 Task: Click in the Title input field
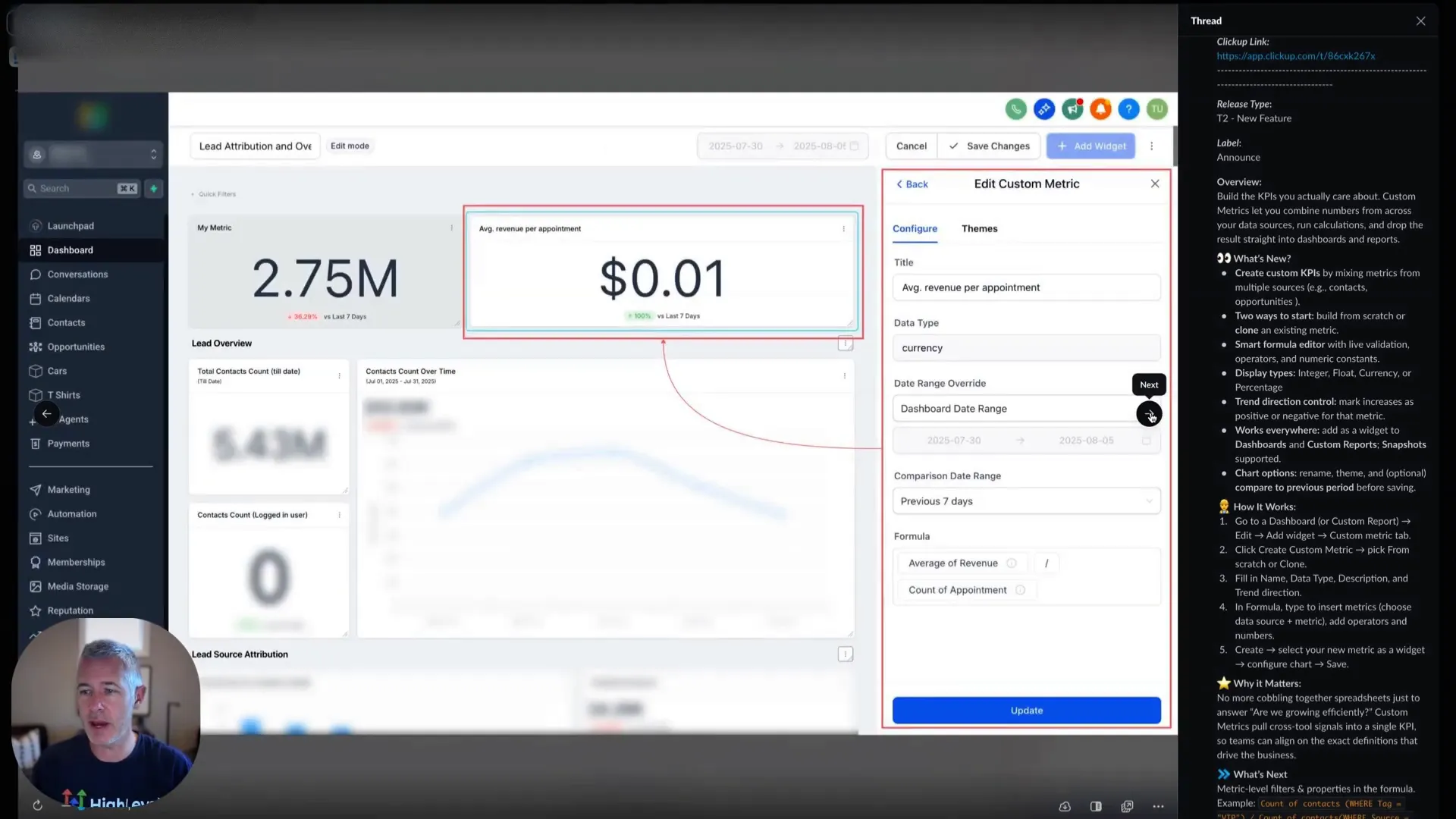[1026, 287]
